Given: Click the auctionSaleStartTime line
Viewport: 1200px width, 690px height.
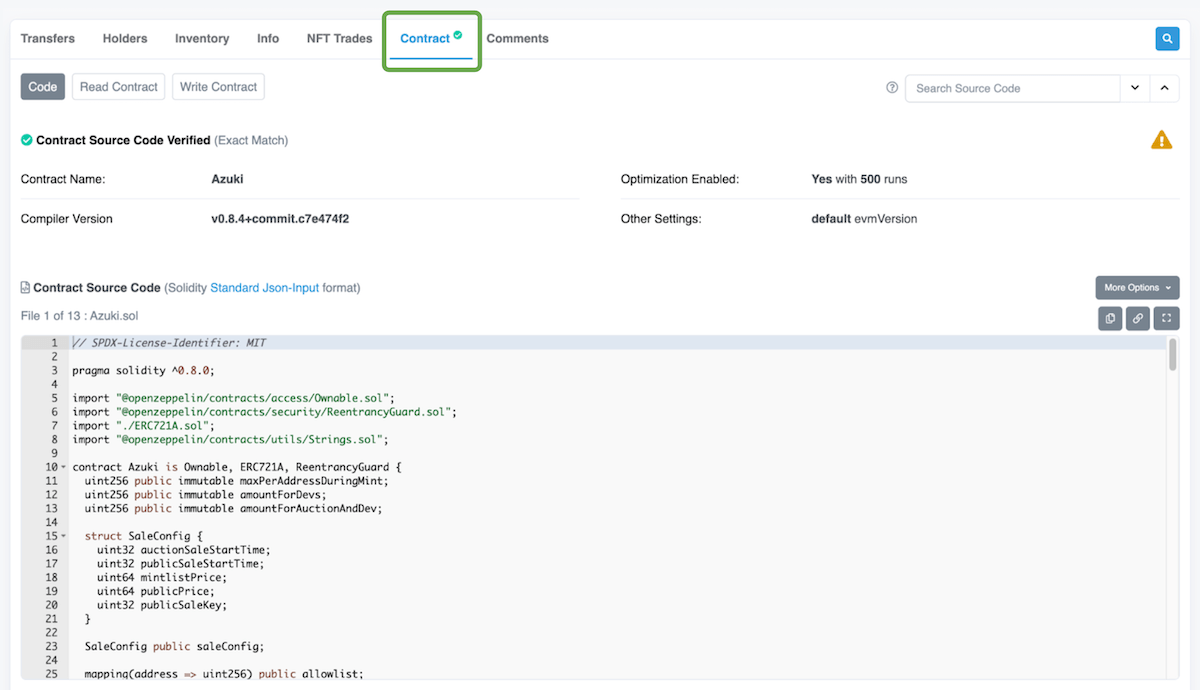Looking at the screenshot, I should click(184, 550).
